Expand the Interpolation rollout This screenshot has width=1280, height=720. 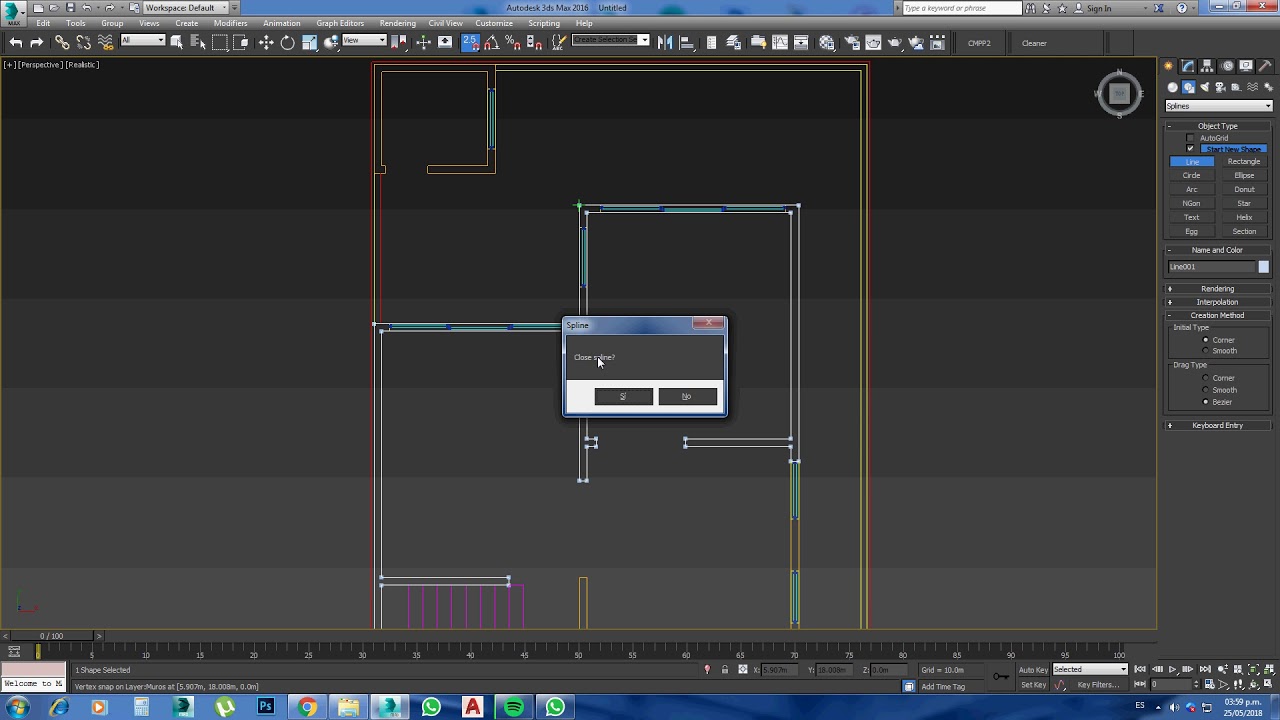[x=1217, y=302]
